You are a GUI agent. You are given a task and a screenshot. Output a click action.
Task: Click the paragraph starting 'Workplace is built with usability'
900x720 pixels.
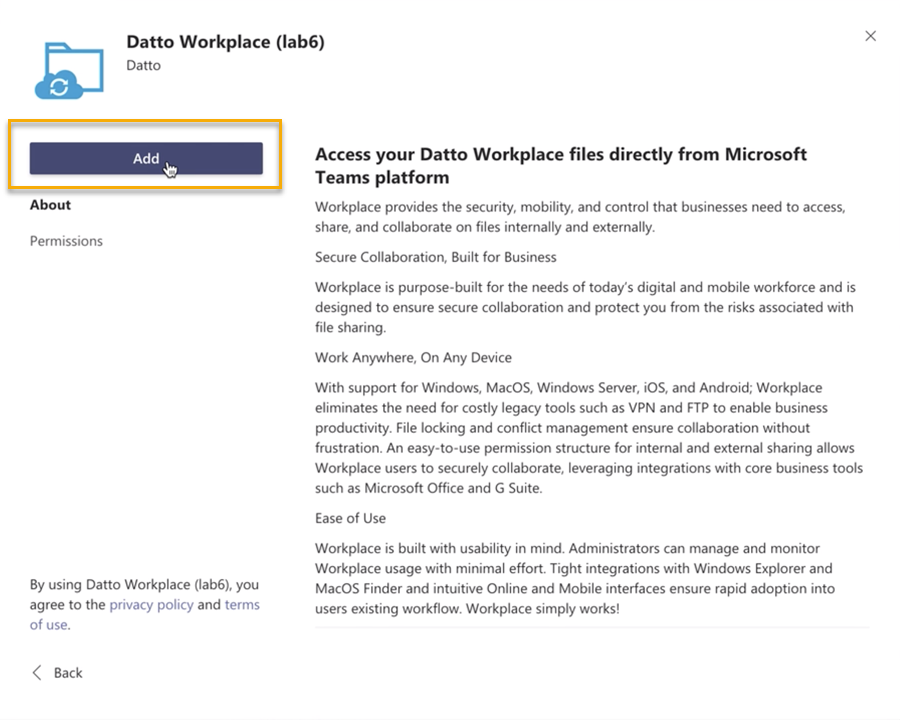pos(575,578)
